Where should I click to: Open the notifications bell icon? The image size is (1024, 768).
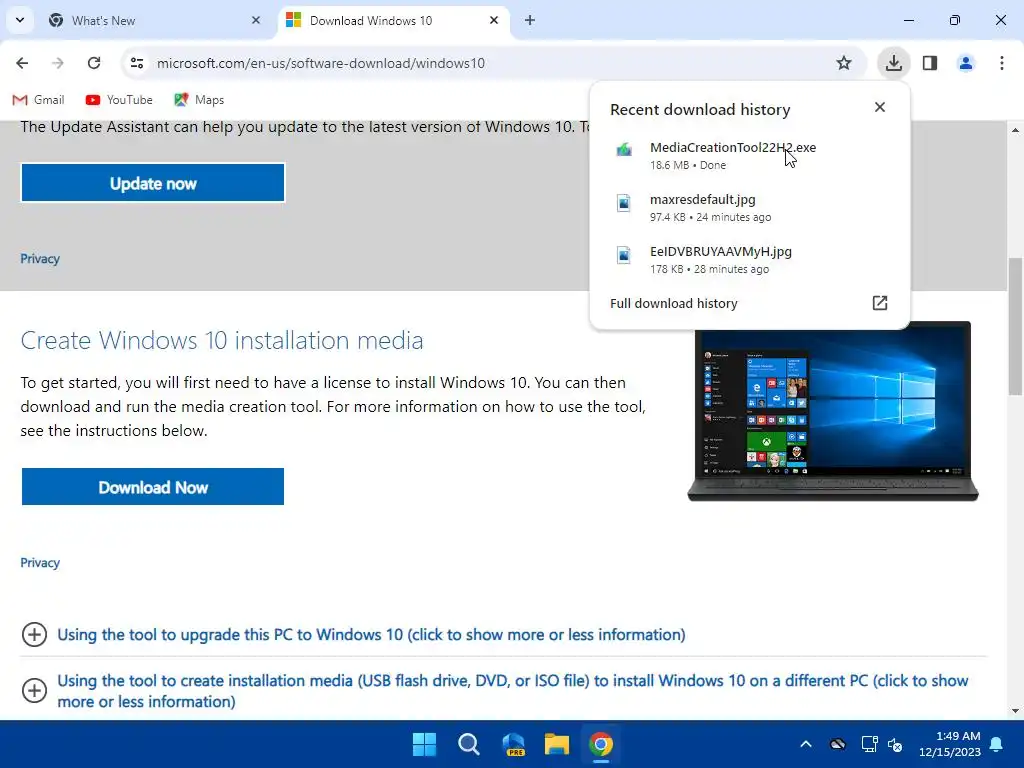click(x=997, y=744)
